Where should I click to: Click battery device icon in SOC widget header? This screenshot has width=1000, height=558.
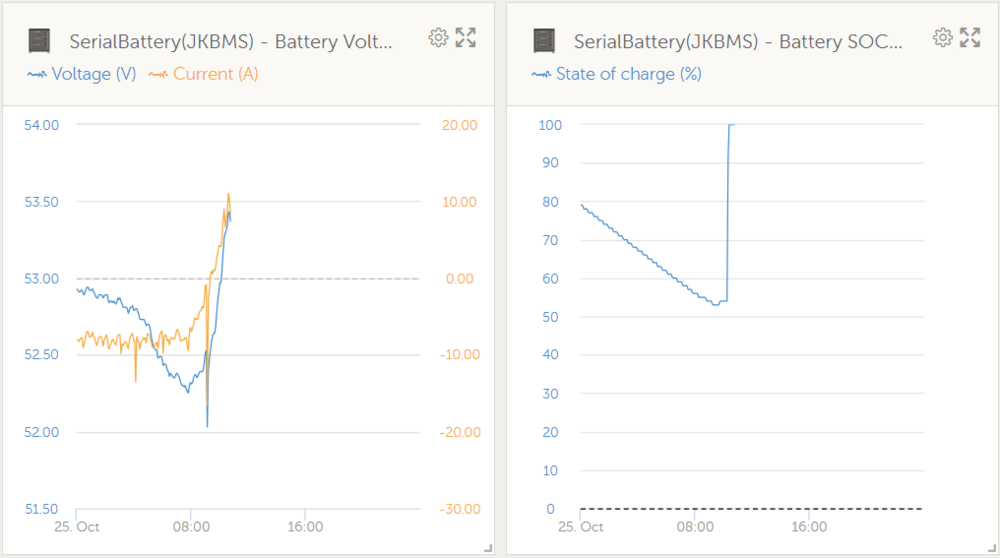[543, 41]
